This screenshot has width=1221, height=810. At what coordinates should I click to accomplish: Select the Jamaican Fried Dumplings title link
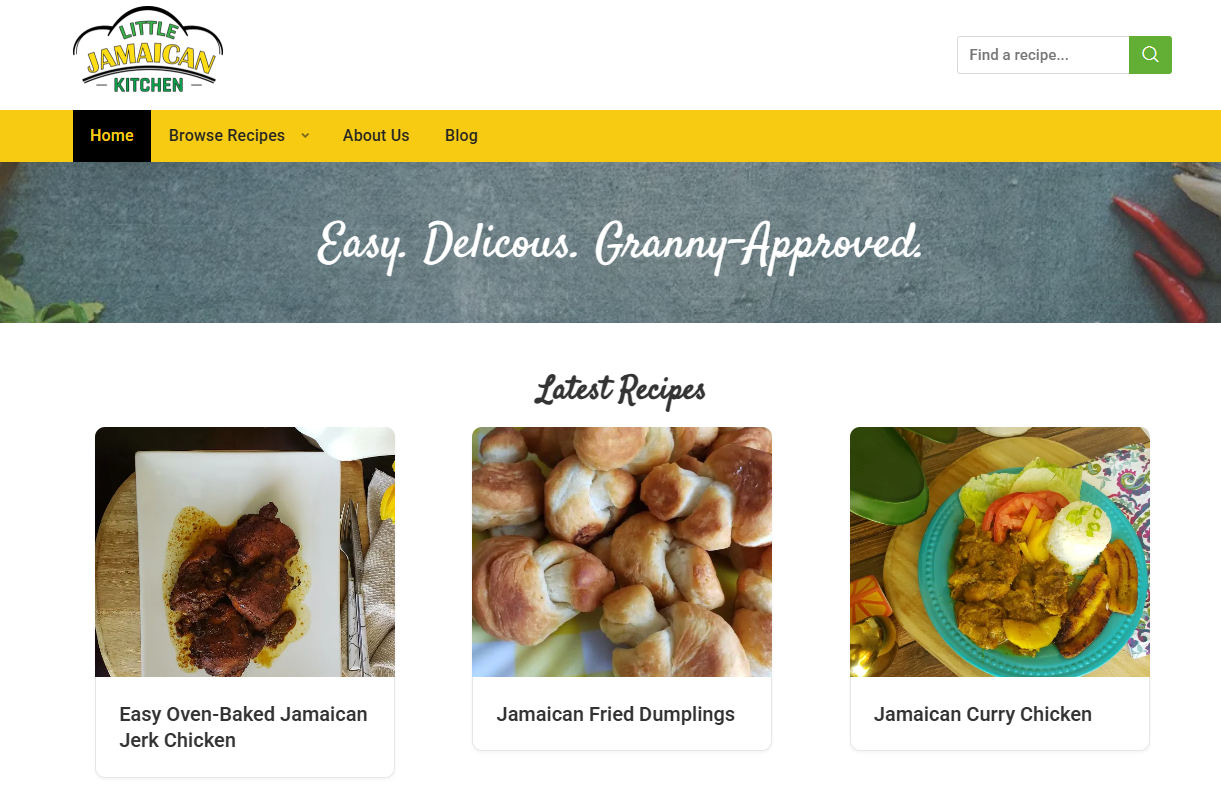[615, 714]
